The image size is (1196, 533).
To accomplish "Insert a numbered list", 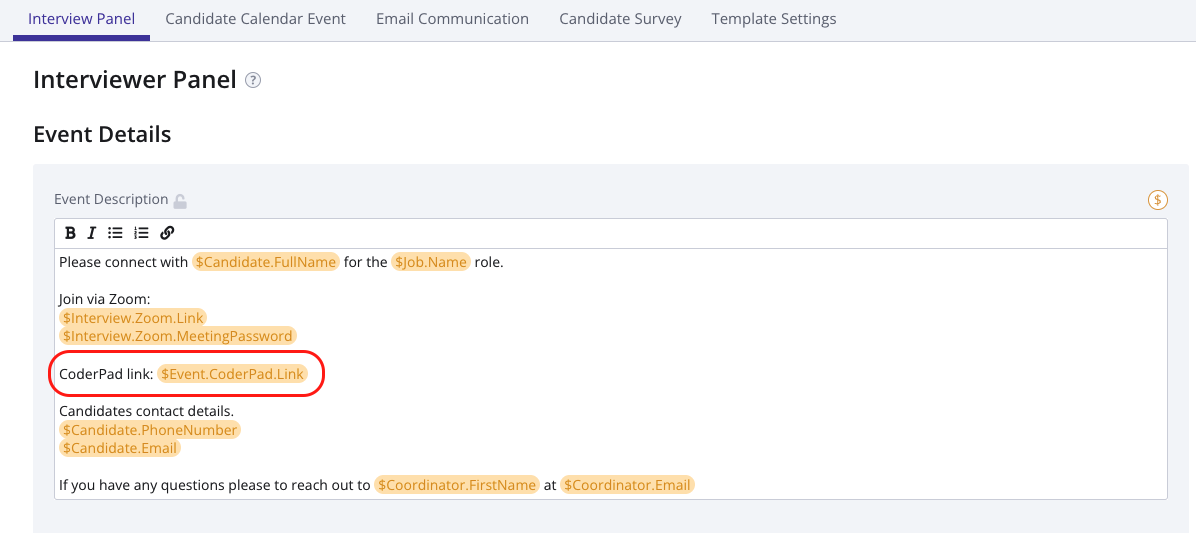I will coord(141,233).
